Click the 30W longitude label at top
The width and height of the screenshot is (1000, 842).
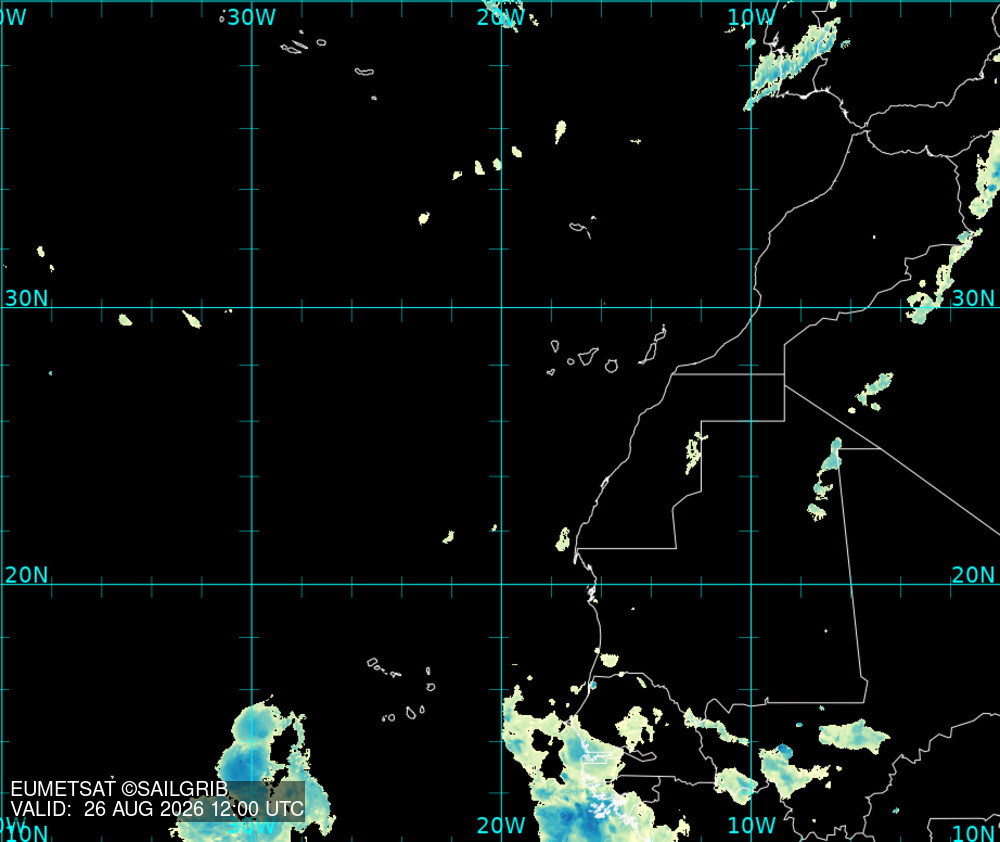251,17
